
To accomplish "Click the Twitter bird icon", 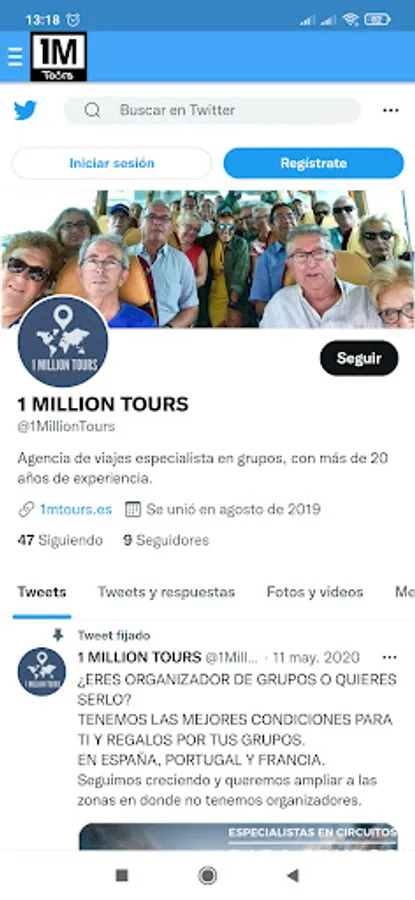I will tap(26, 110).
